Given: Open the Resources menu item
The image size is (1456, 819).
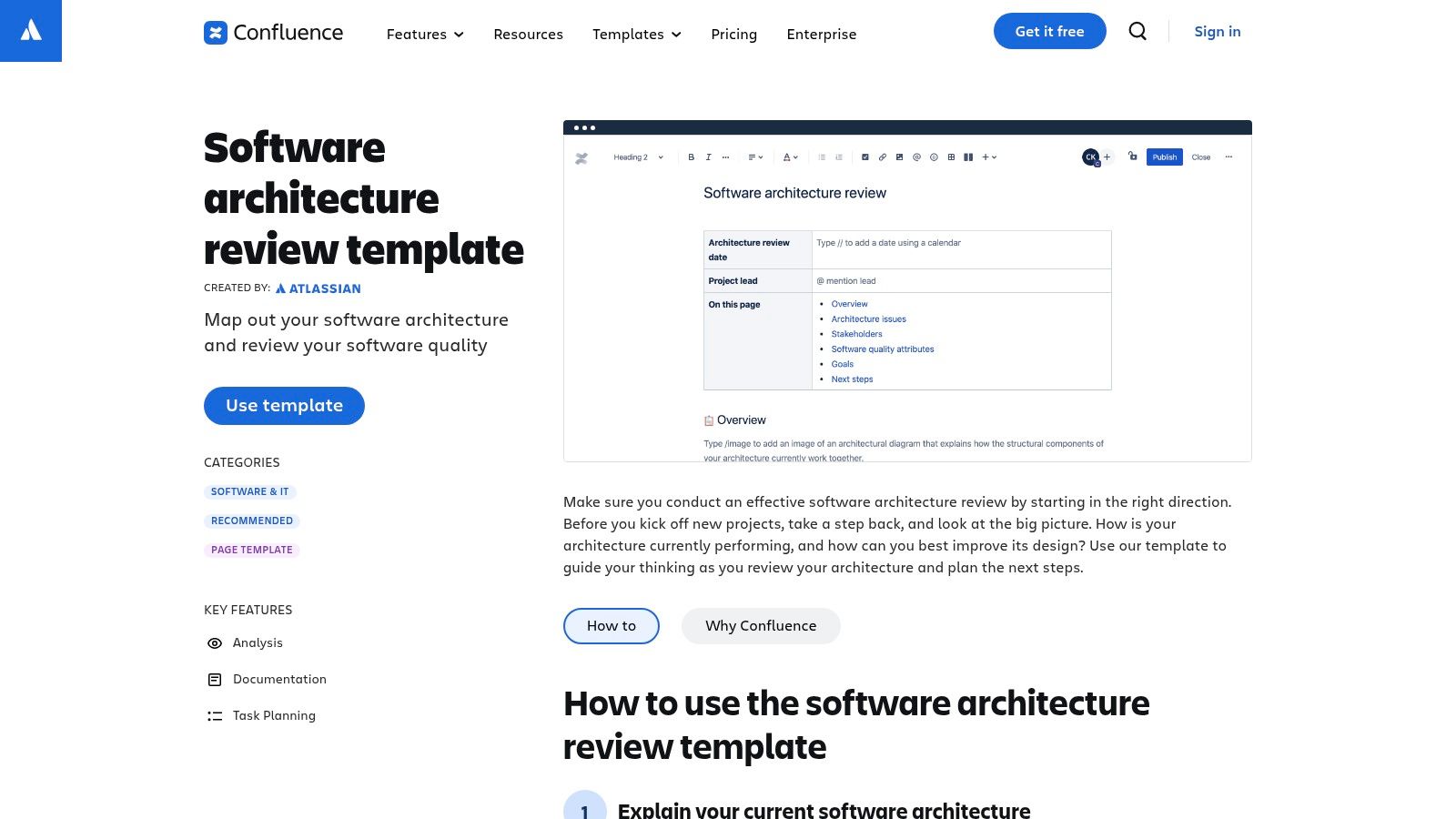Looking at the screenshot, I should pyautogui.click(x=528, y=35).
